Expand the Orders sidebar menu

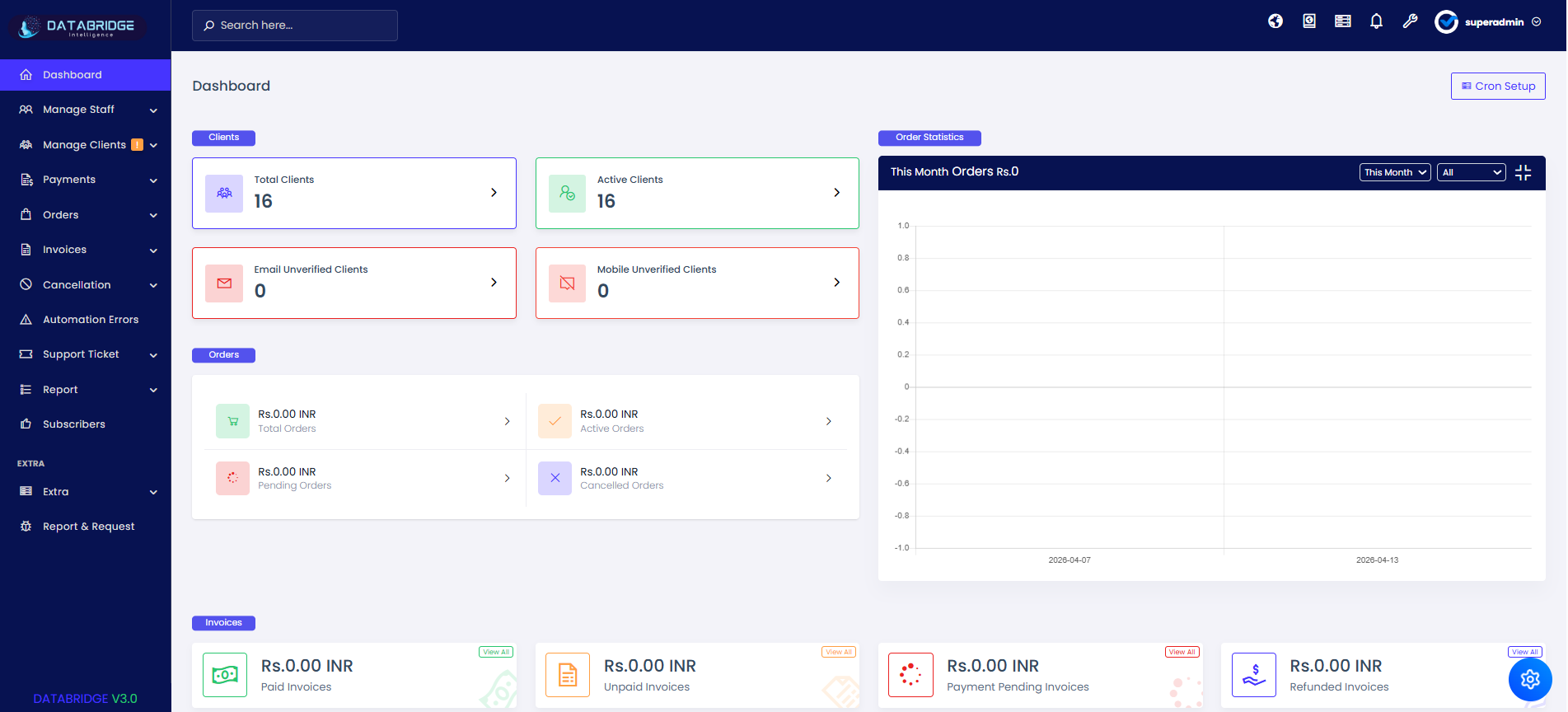(x=153, y=215)
